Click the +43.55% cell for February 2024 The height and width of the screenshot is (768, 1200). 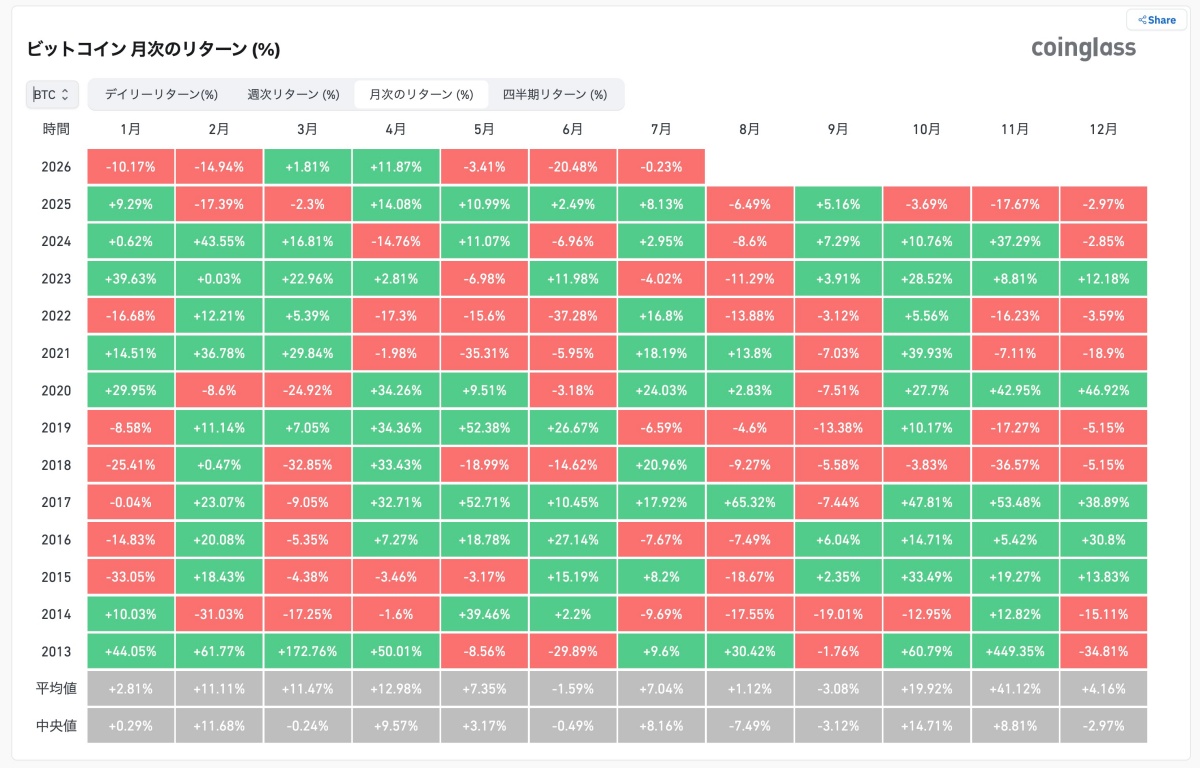219,241
